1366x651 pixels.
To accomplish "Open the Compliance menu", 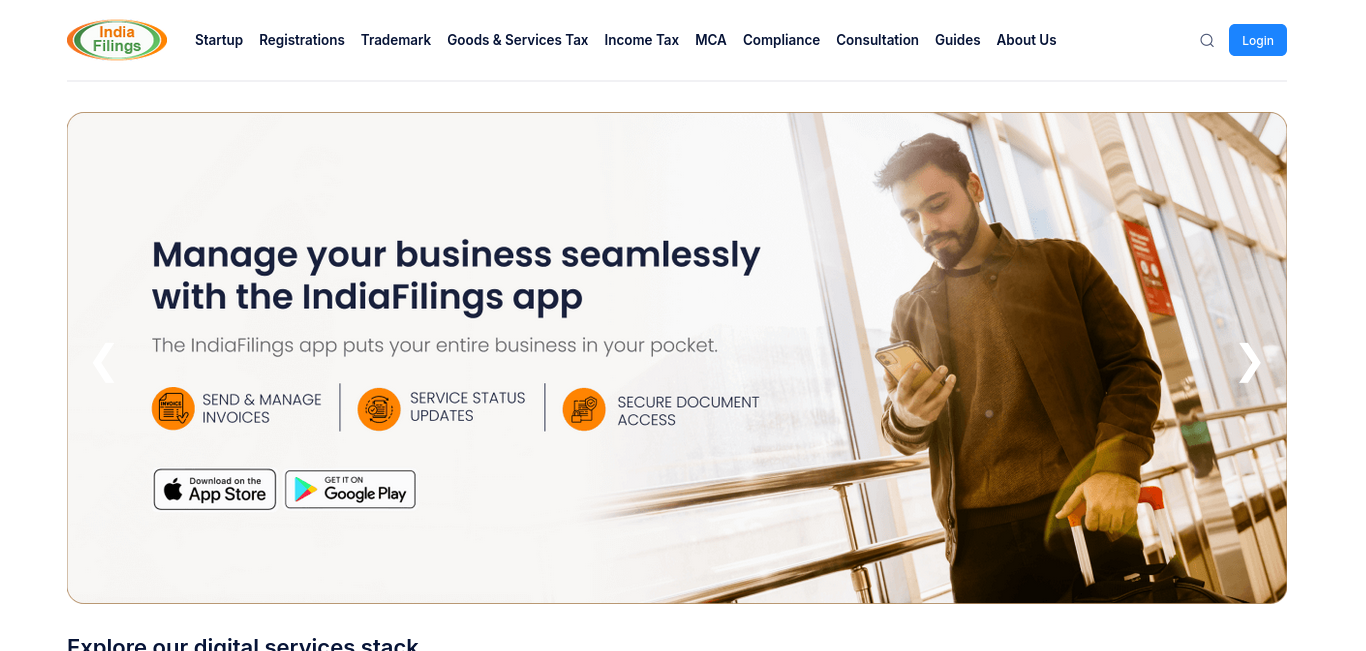I will 781,40.
